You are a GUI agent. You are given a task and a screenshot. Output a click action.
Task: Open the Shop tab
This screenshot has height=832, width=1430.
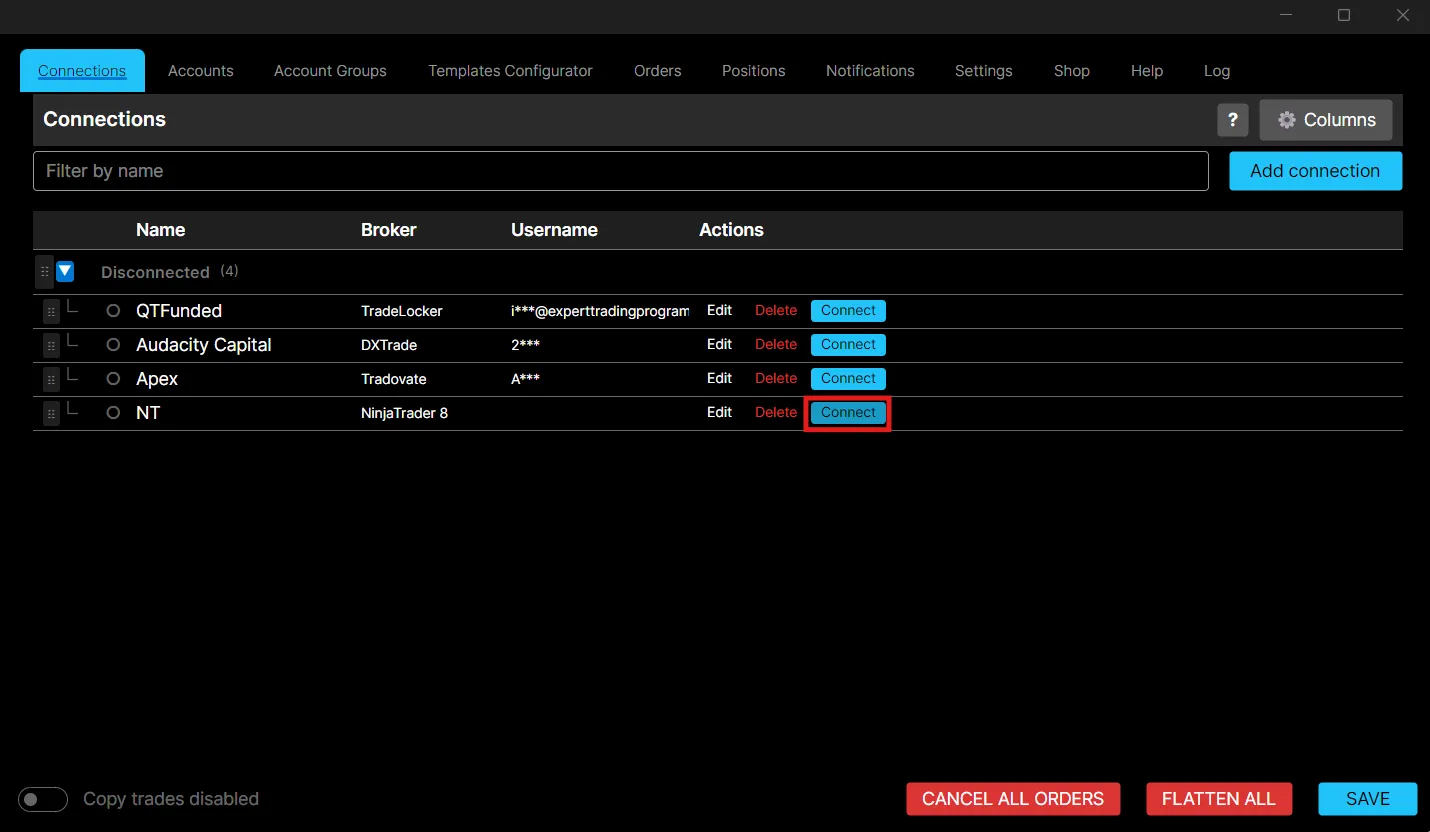point(1072,71)
